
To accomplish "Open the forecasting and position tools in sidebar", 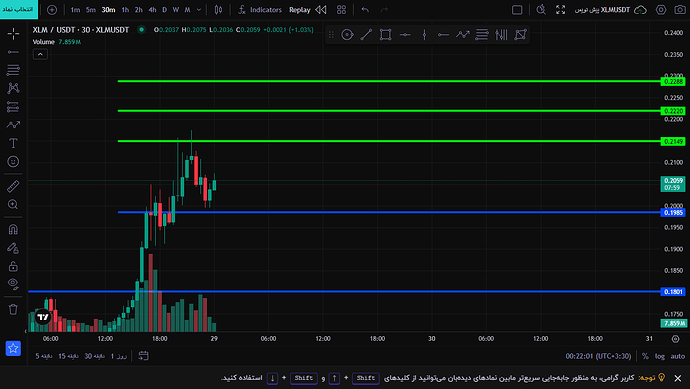I will [13, 106].
